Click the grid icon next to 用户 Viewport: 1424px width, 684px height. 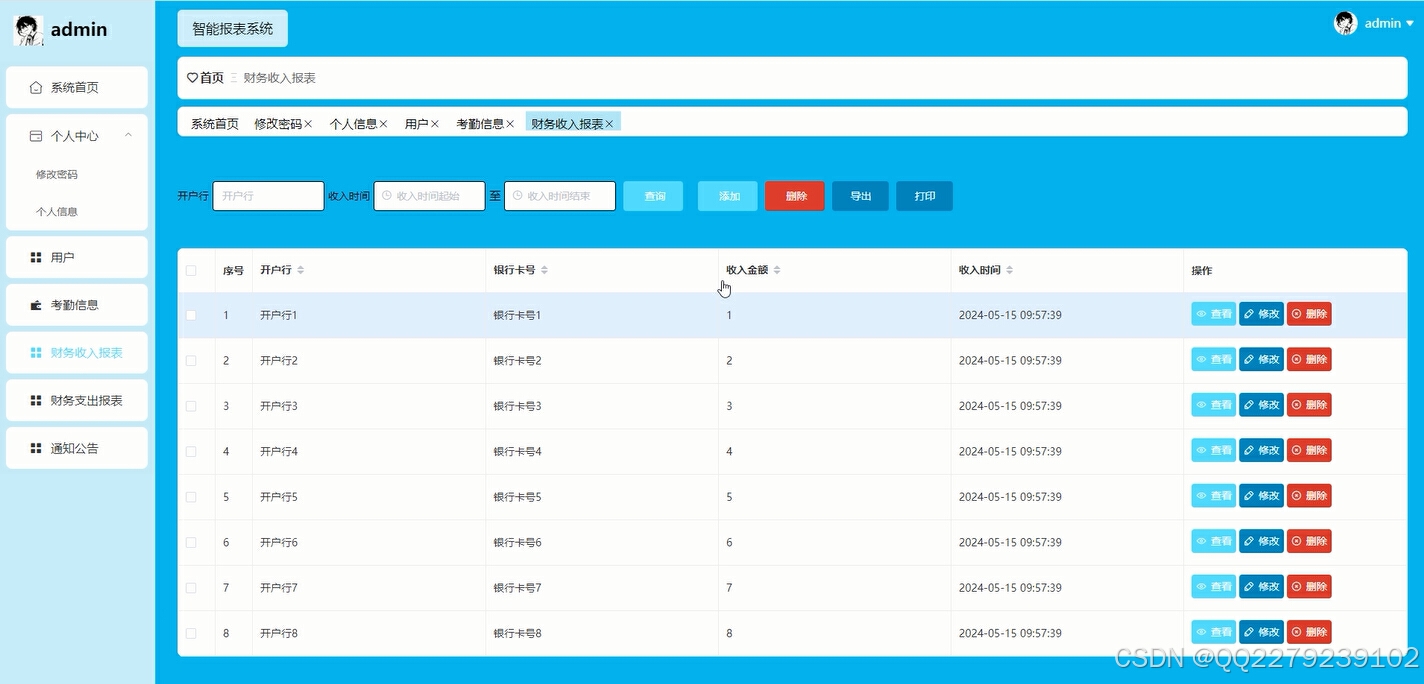pyautogui.click(x=36, y=258)
